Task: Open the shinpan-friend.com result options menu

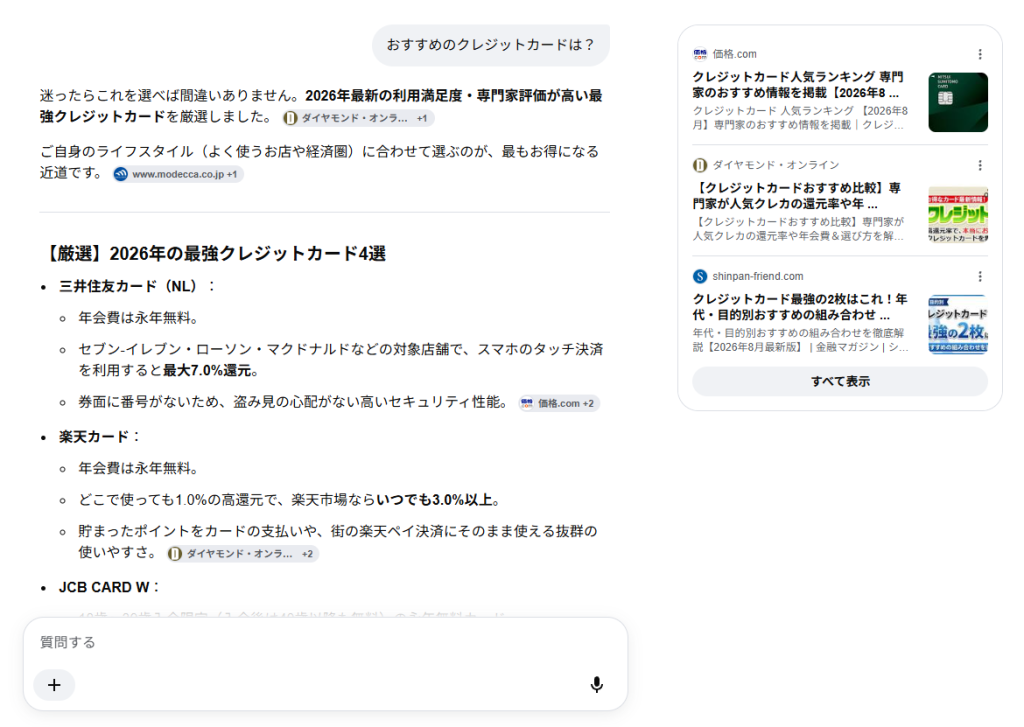Action: [x=980, y=276]
